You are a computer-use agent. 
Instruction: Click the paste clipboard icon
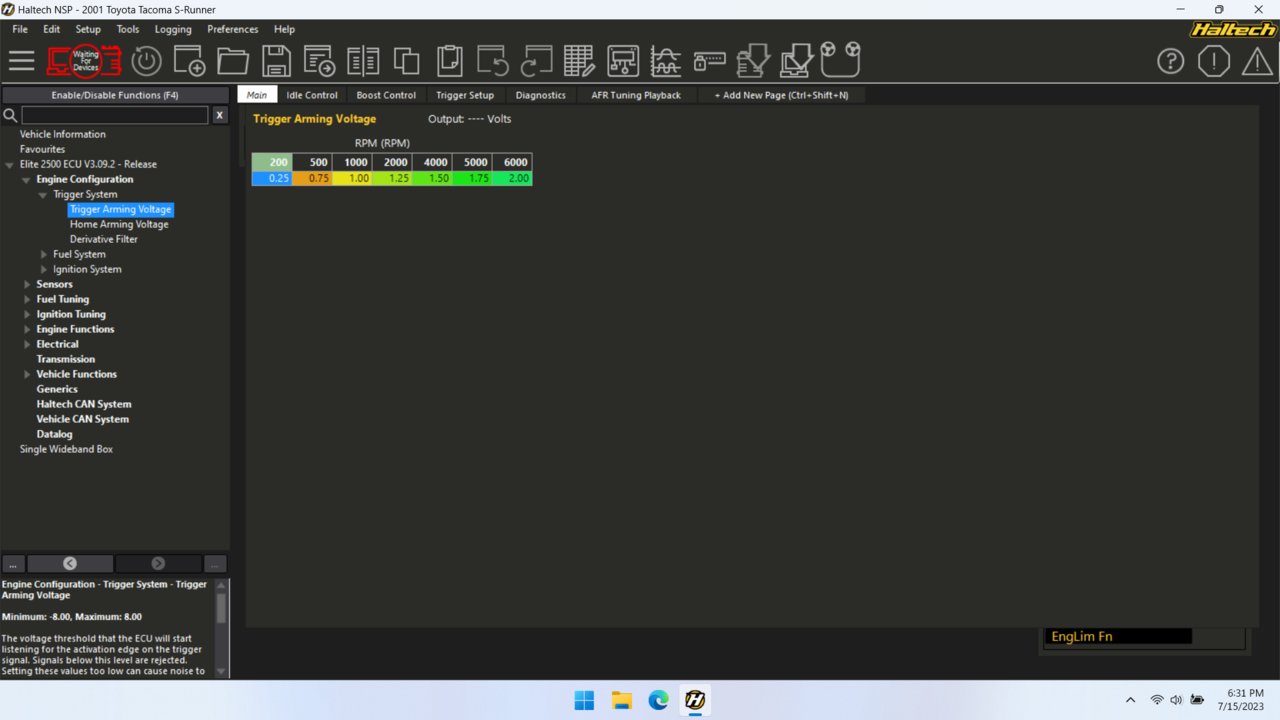(450, 61)
